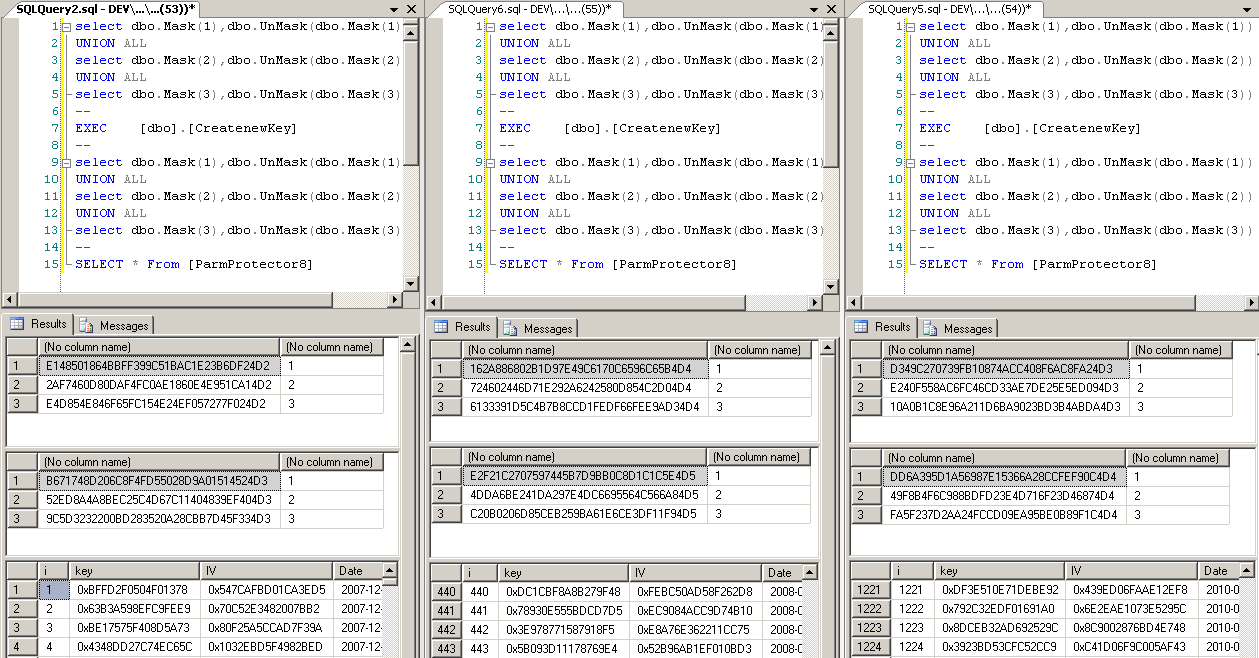The image size is (1259, 658).
Task: Select Results tab in SQLQuery5 window
Action: 883,327
